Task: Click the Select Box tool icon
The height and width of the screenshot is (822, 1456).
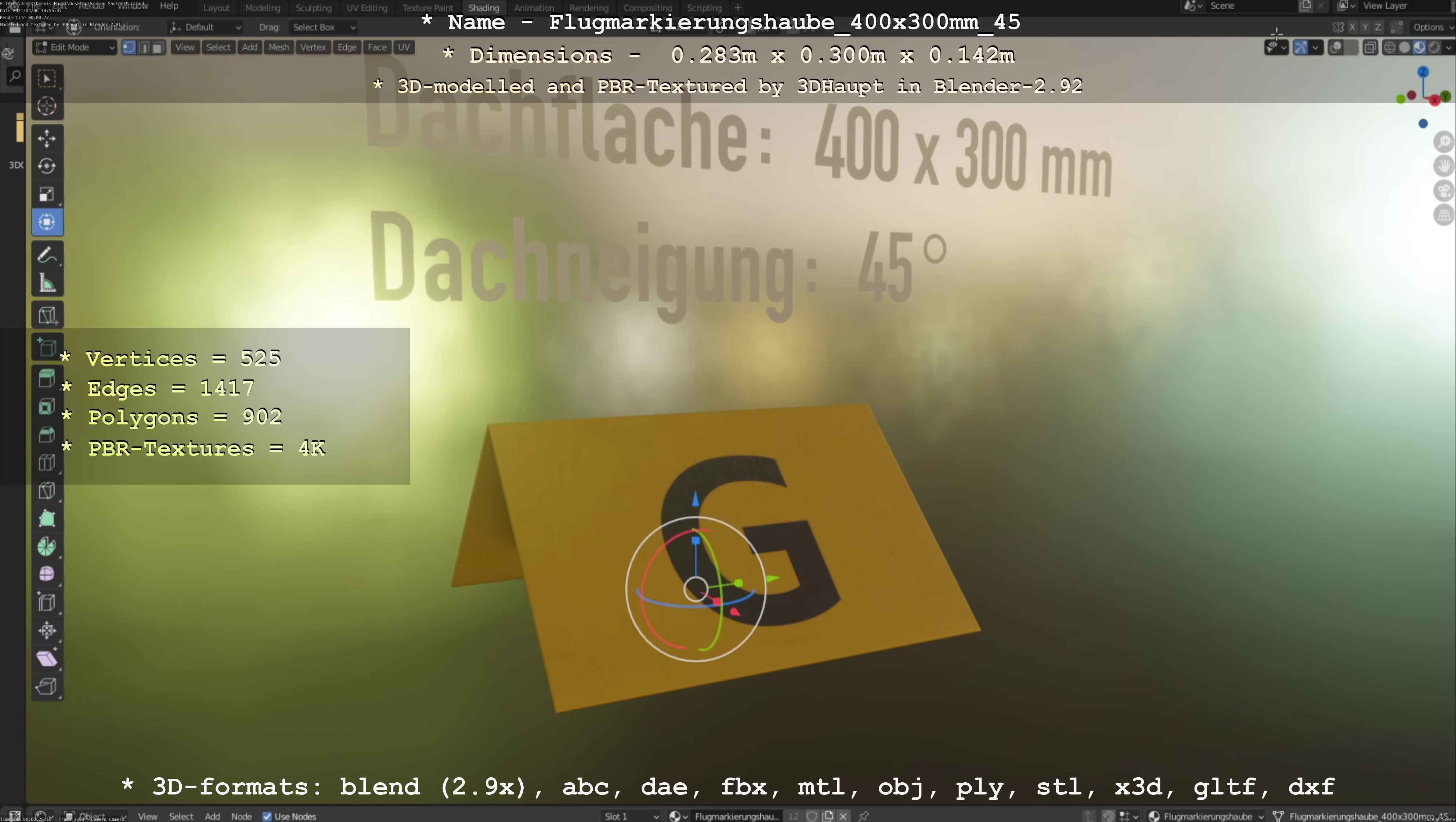Action: coord(47,79)
